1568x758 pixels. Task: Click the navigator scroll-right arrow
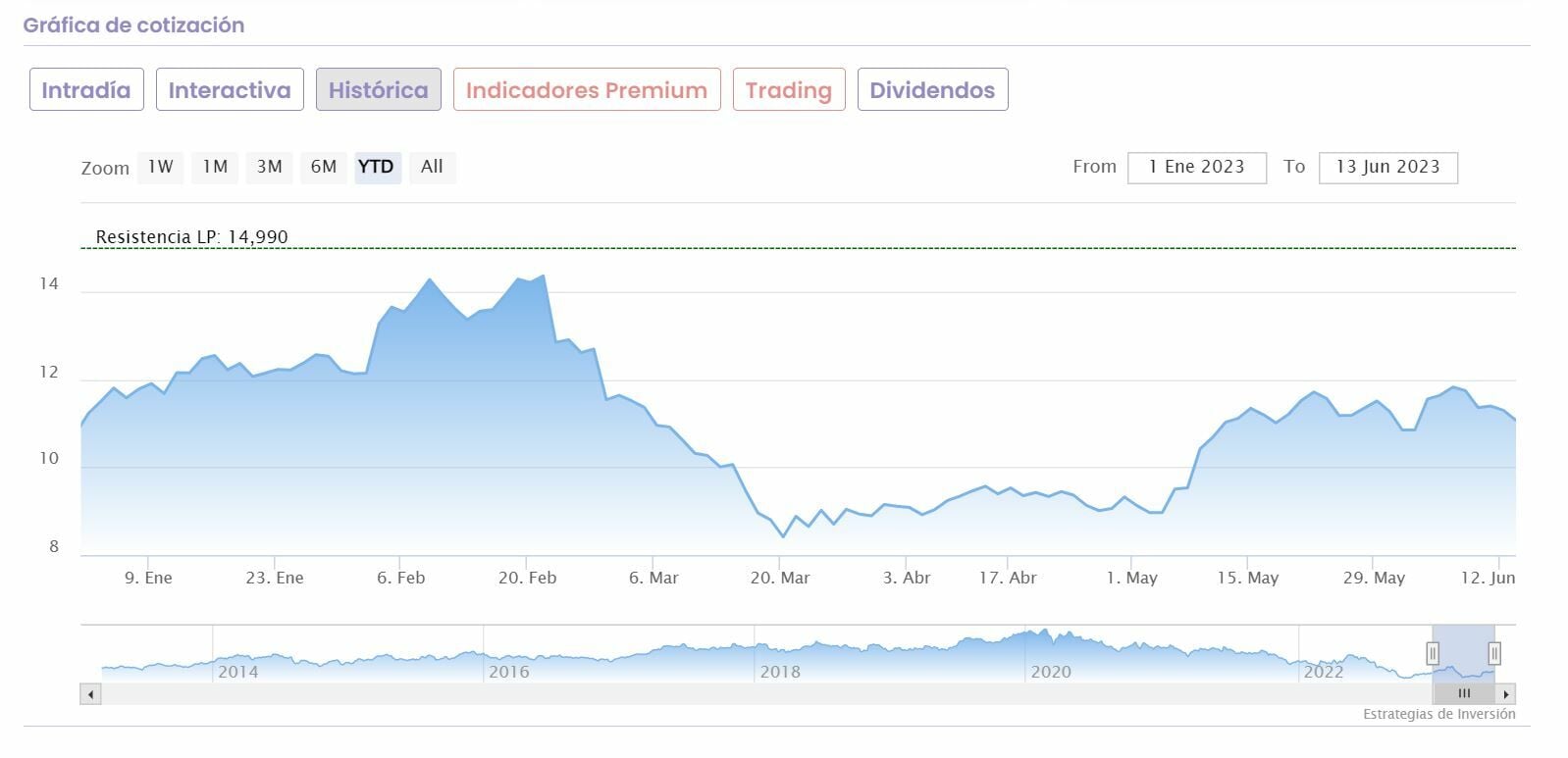click(1506, 694)
